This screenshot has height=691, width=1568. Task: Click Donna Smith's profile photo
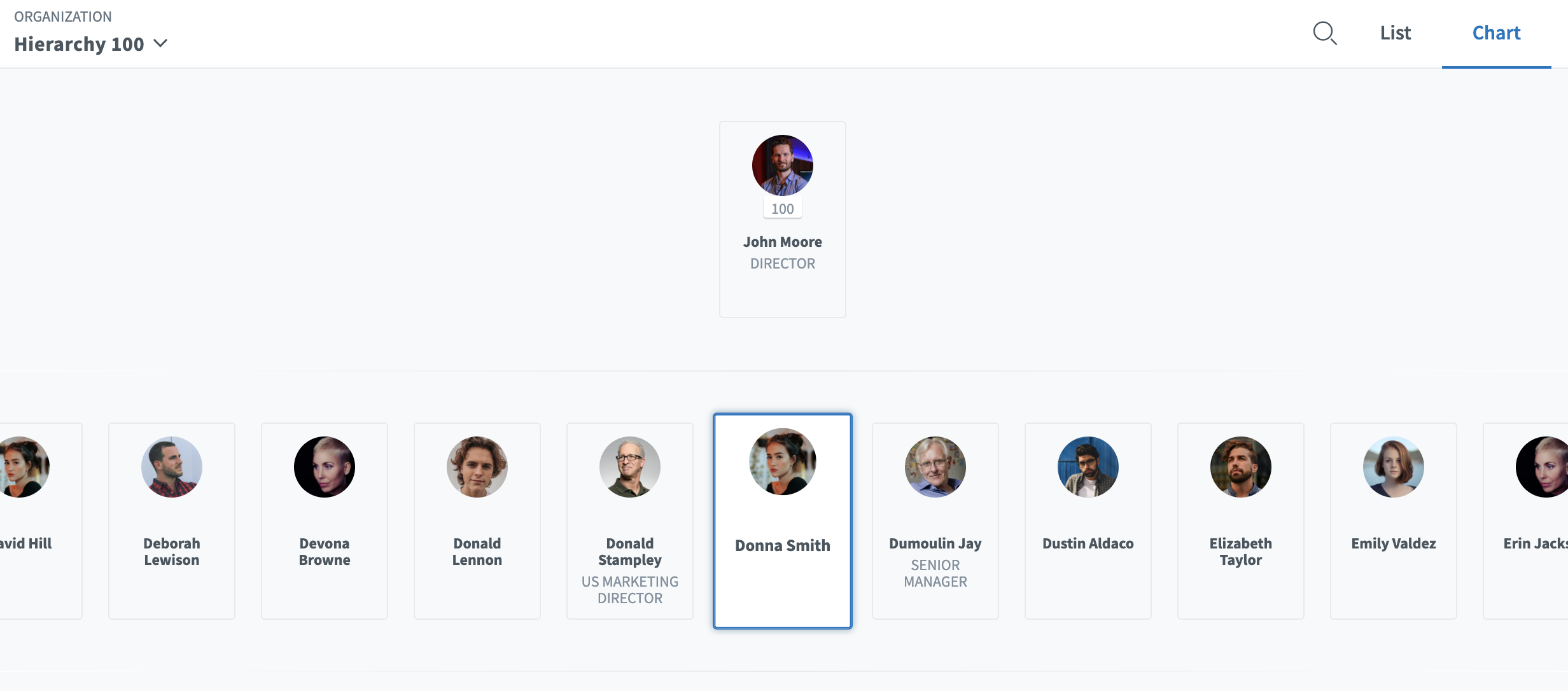782,461
